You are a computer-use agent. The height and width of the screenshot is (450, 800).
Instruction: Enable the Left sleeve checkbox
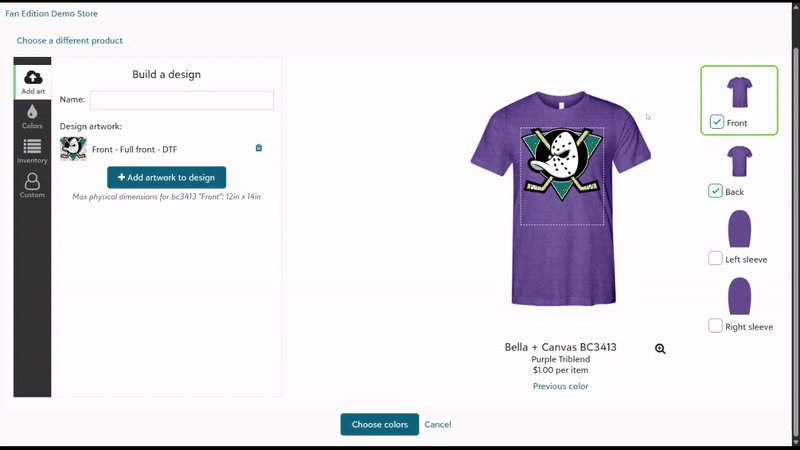click(716, 259)
